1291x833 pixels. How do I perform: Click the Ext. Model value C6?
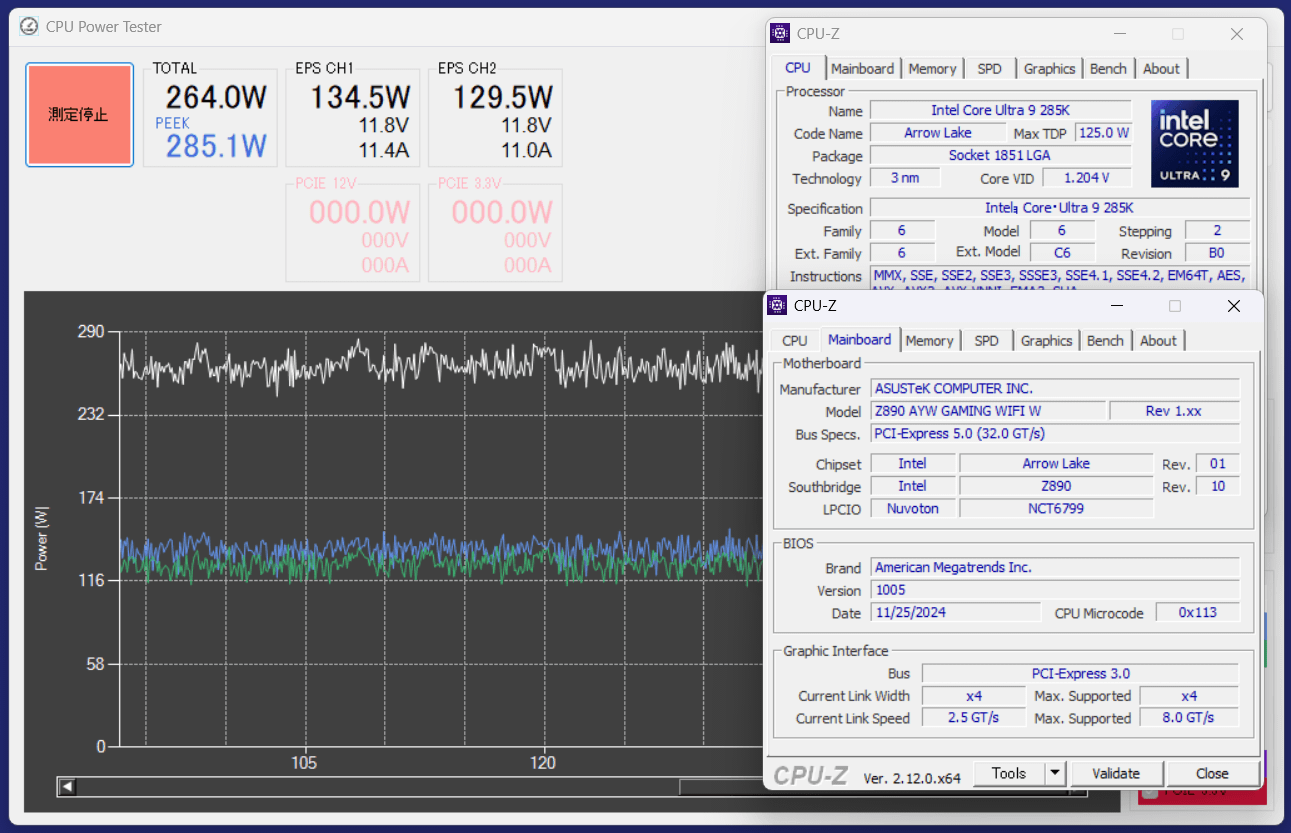click(1062, 253)
